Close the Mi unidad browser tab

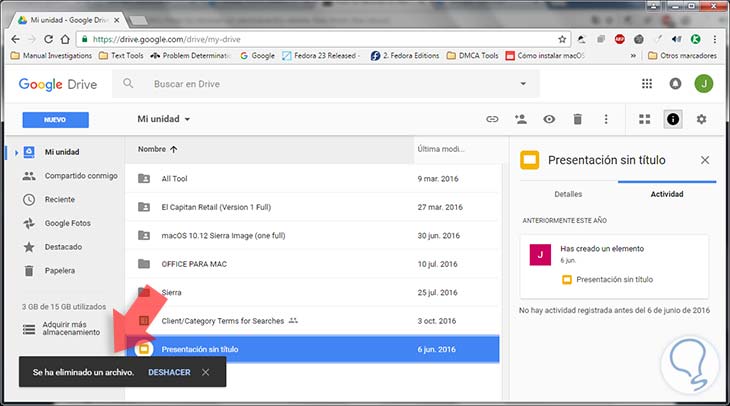[x=116, y=20]
